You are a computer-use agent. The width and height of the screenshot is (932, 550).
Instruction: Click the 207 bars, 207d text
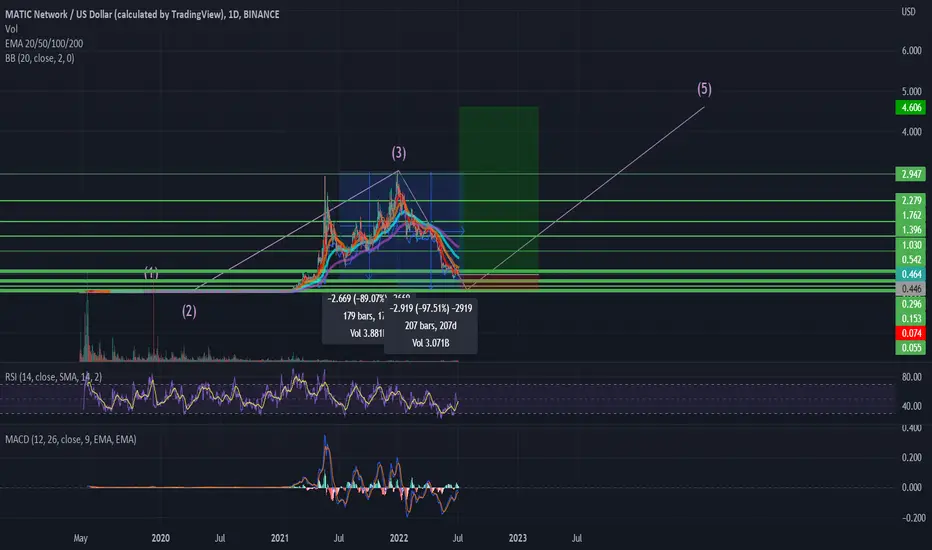[x=430, y=325]
